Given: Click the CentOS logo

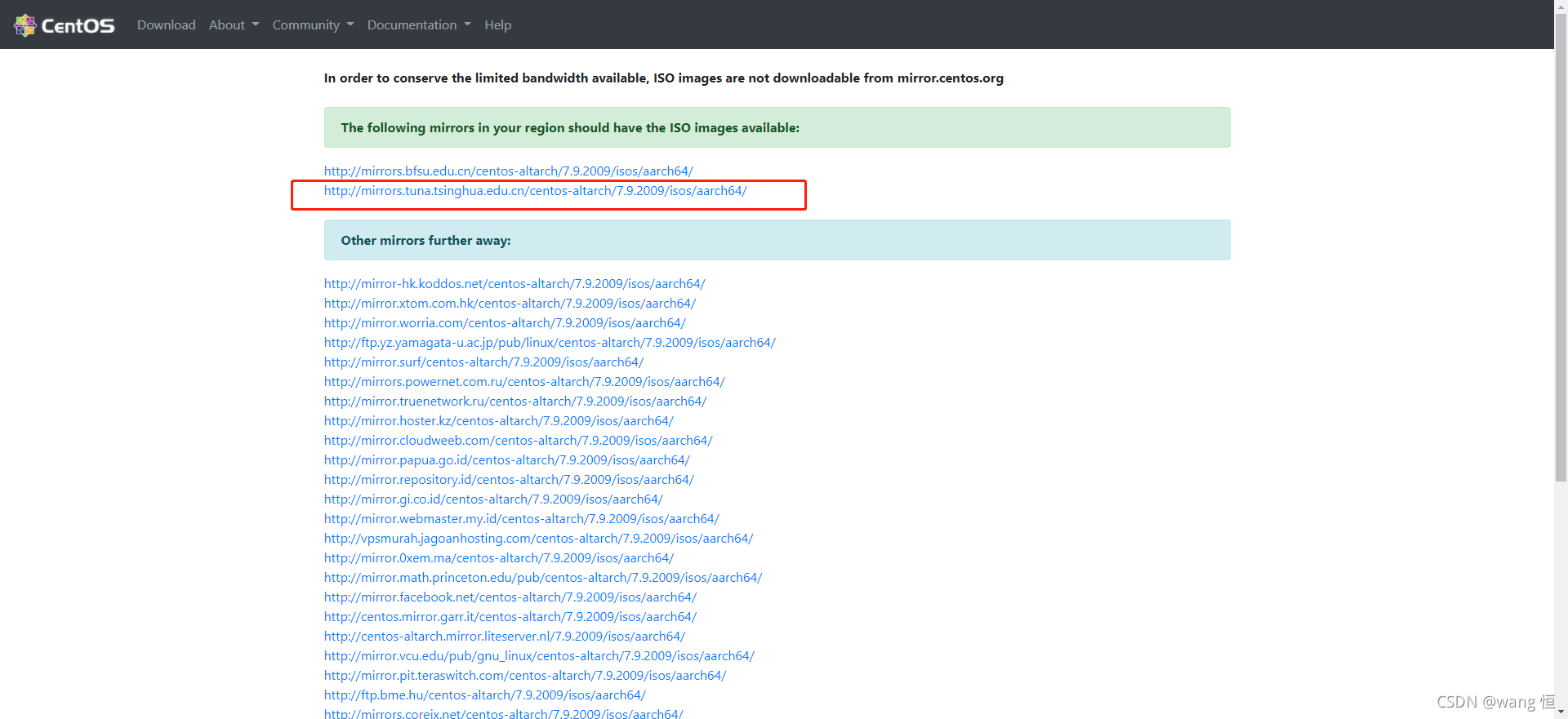Looking at the screenshot, I should 65,25.
